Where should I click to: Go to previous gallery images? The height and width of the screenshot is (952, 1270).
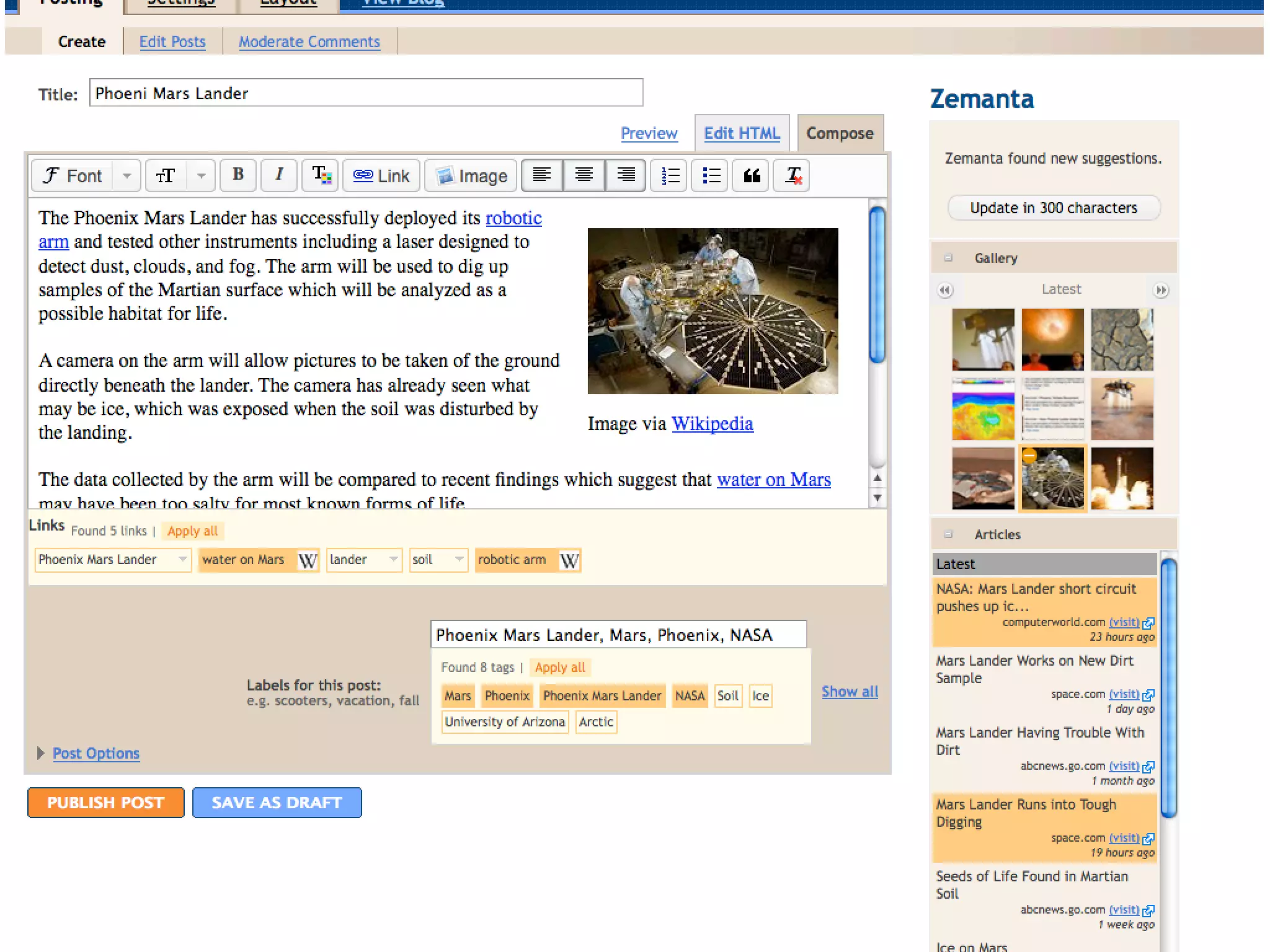[x=945, y=290]
